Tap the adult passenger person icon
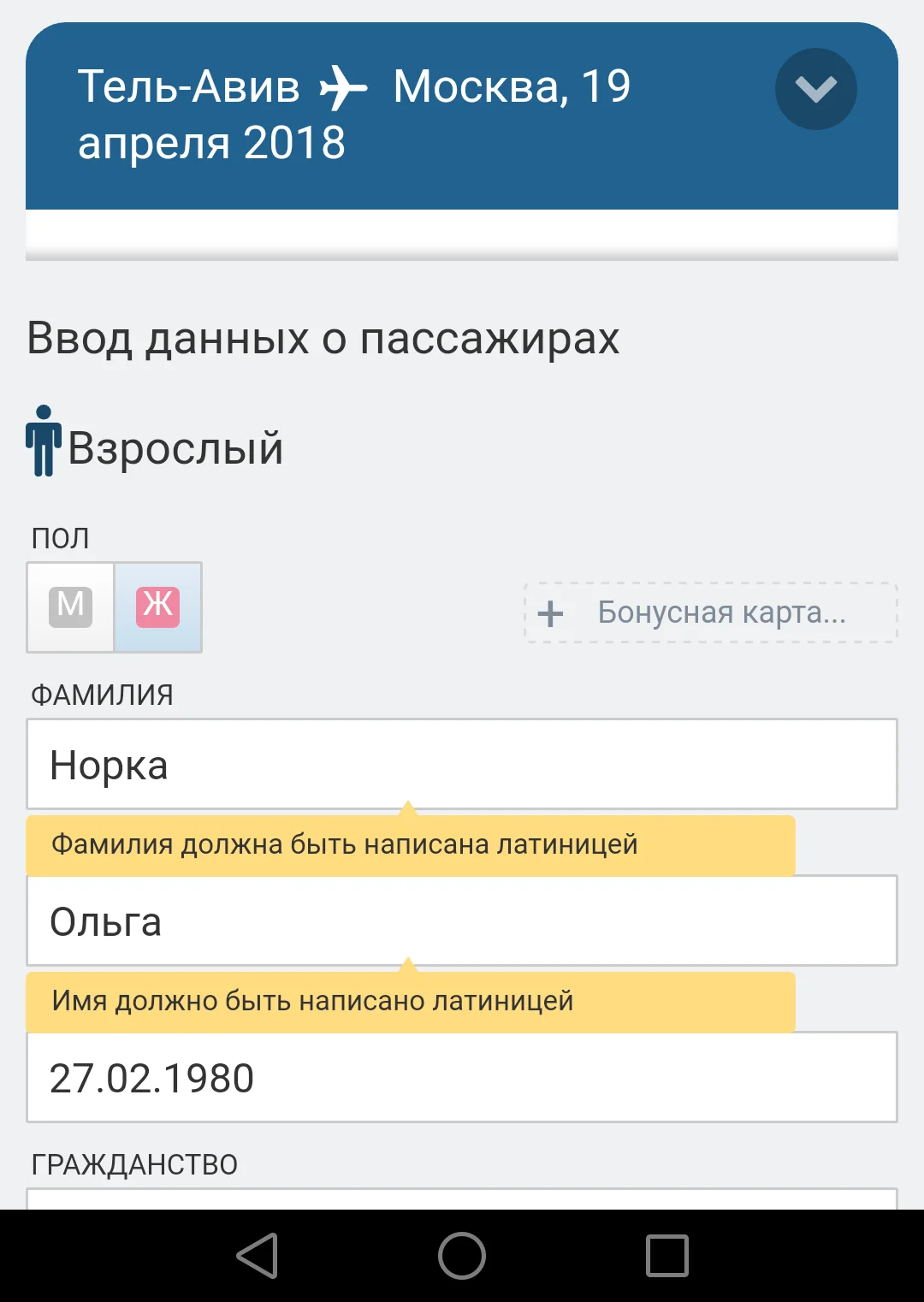The height and width of the screenshot is (1302, 924). 43,441
